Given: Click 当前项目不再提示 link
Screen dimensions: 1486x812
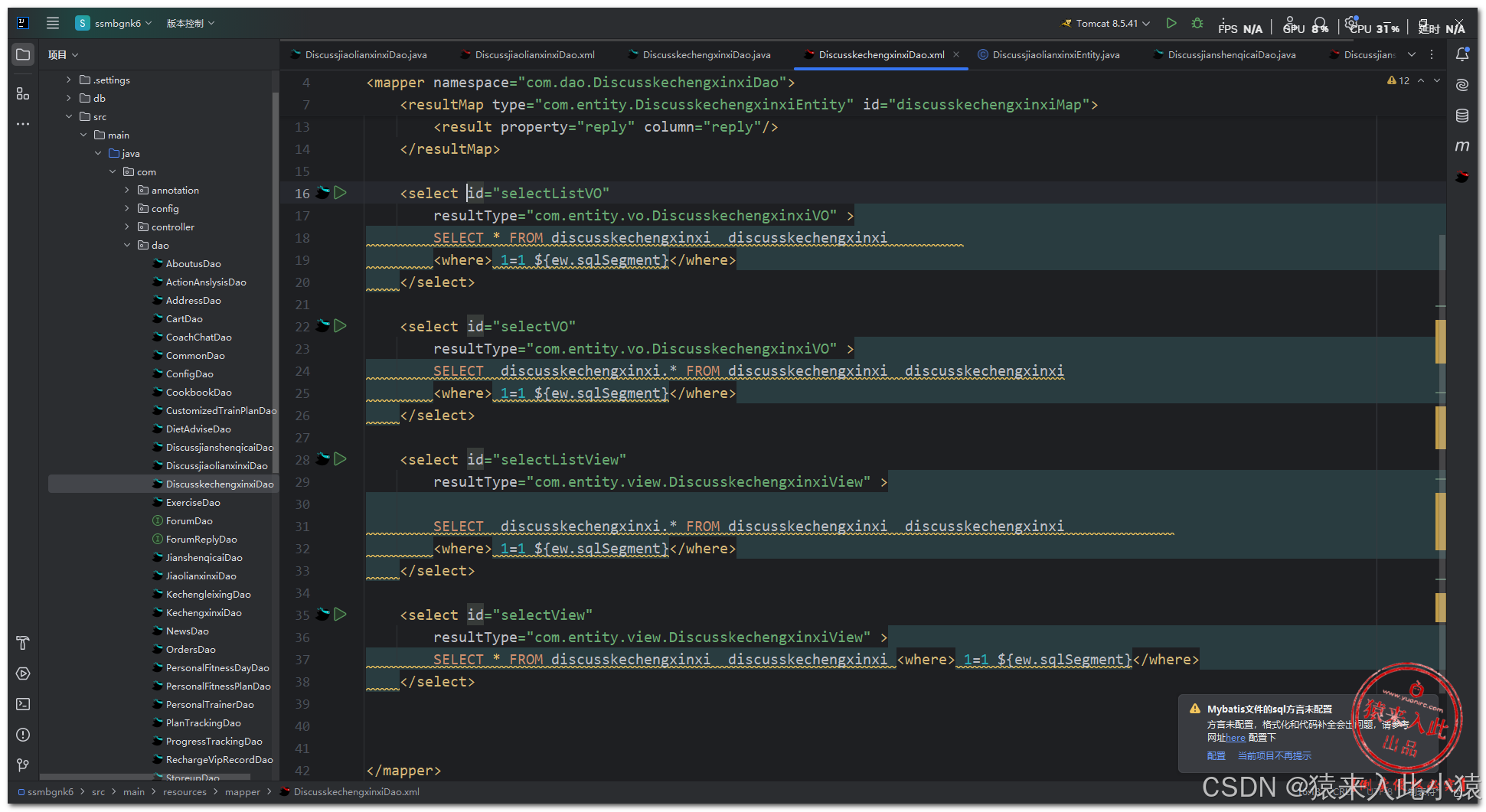Looking at the screenshot, I should click(x=1274, y=755).
